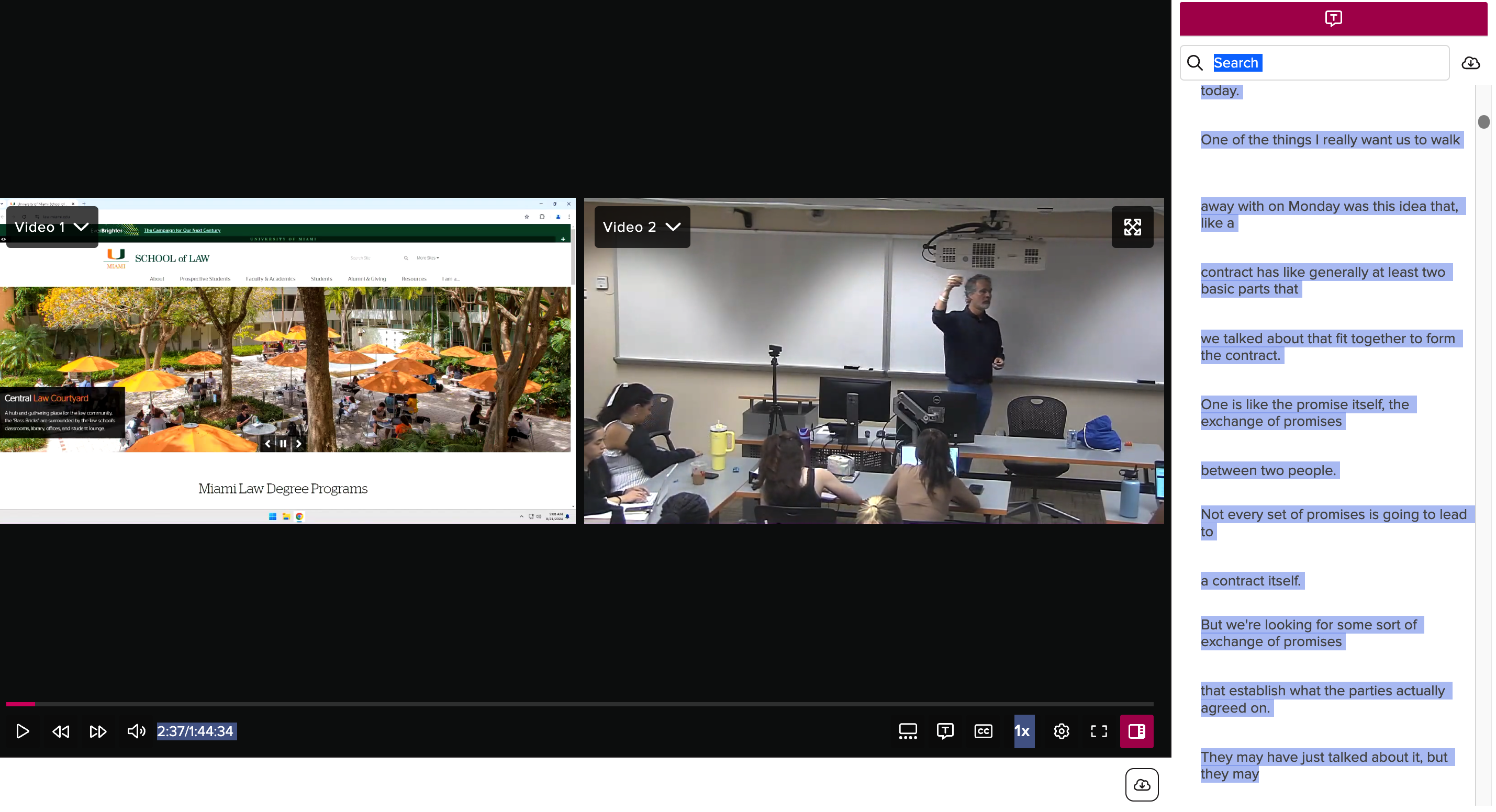This screenshot has width=1496, height=812.
Task: Jump to transcript line 'between two people.'
Action: [1268, 471]
